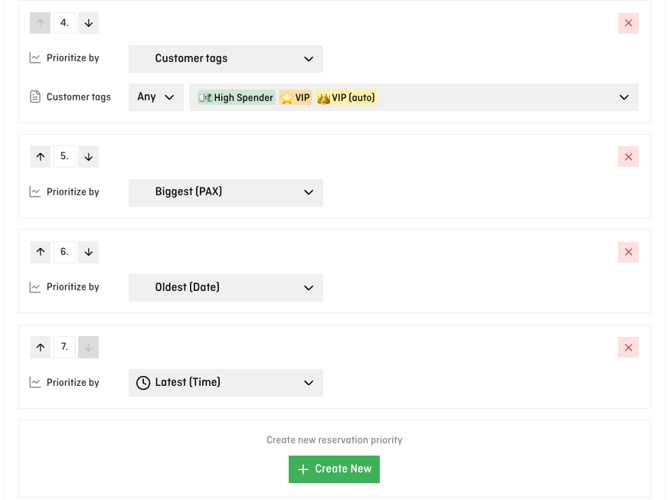Open the Customer tags prioritize dropdown

click(225, 59)
